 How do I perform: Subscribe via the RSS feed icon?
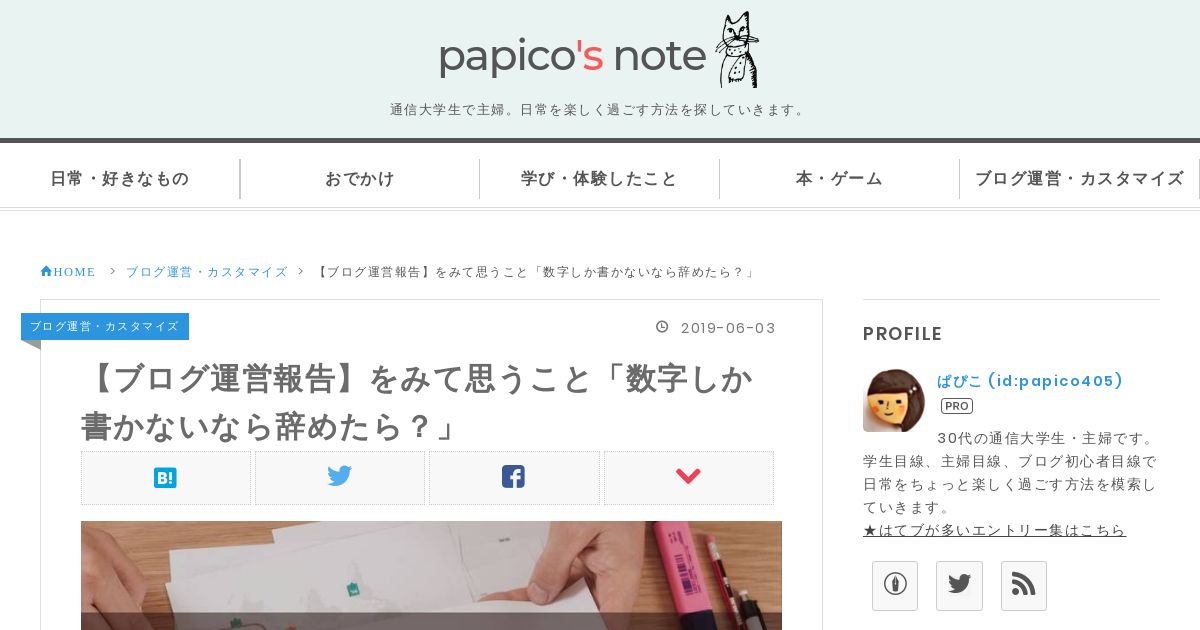(1023, 586)
